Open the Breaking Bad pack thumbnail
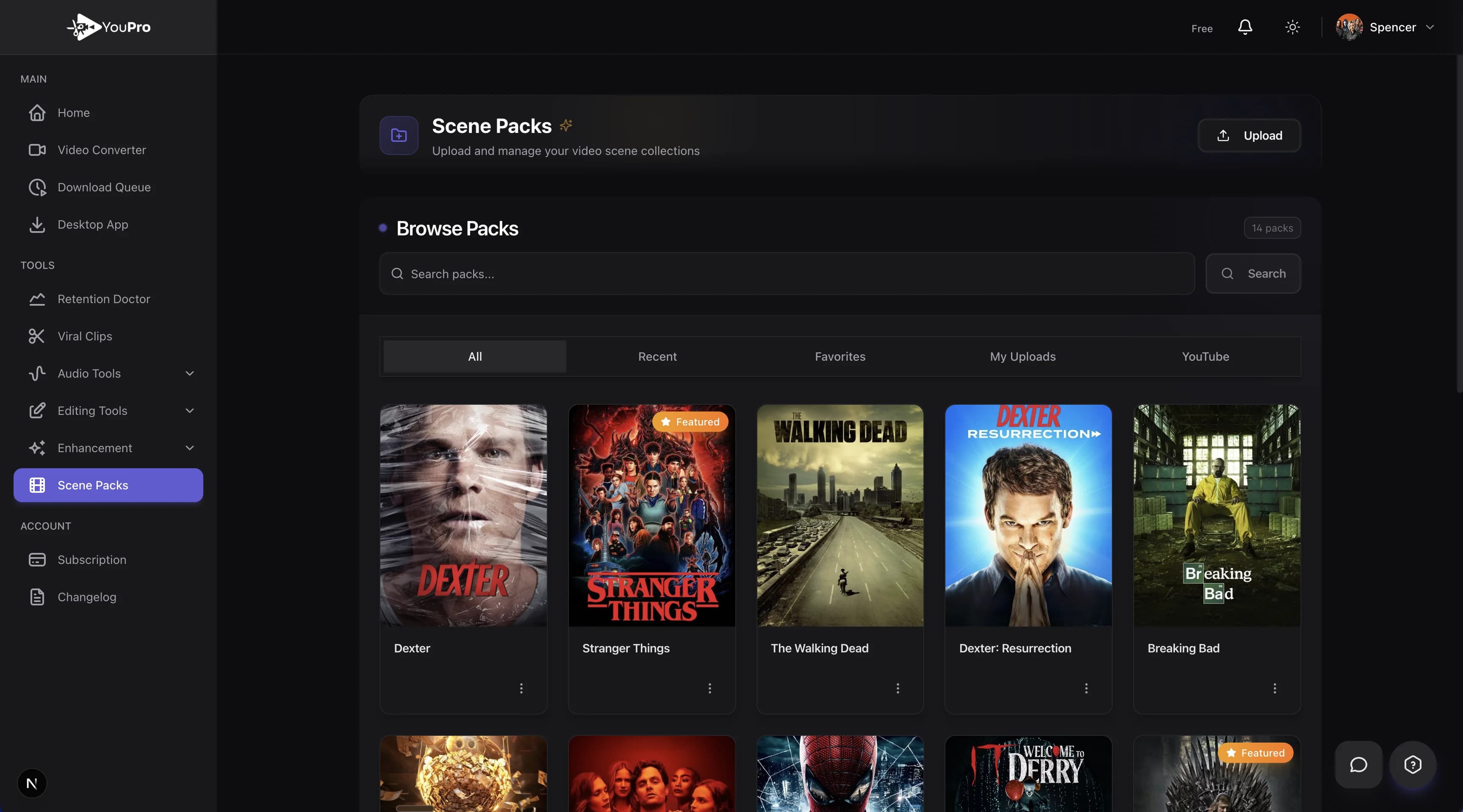1463x812 pixels. pos(1216,515)
